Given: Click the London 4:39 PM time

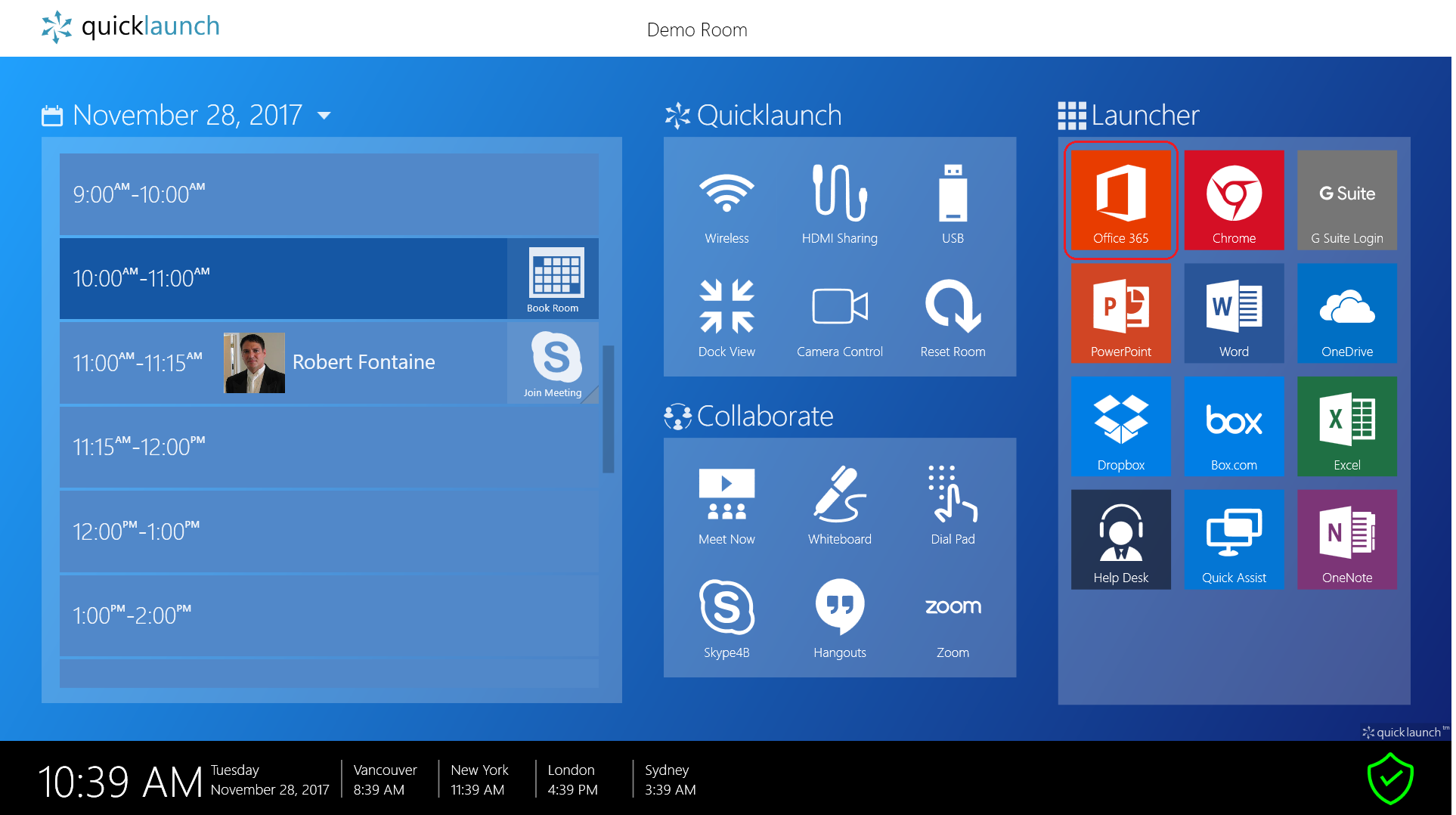Looking at the screenshot, I should [575, 781].
